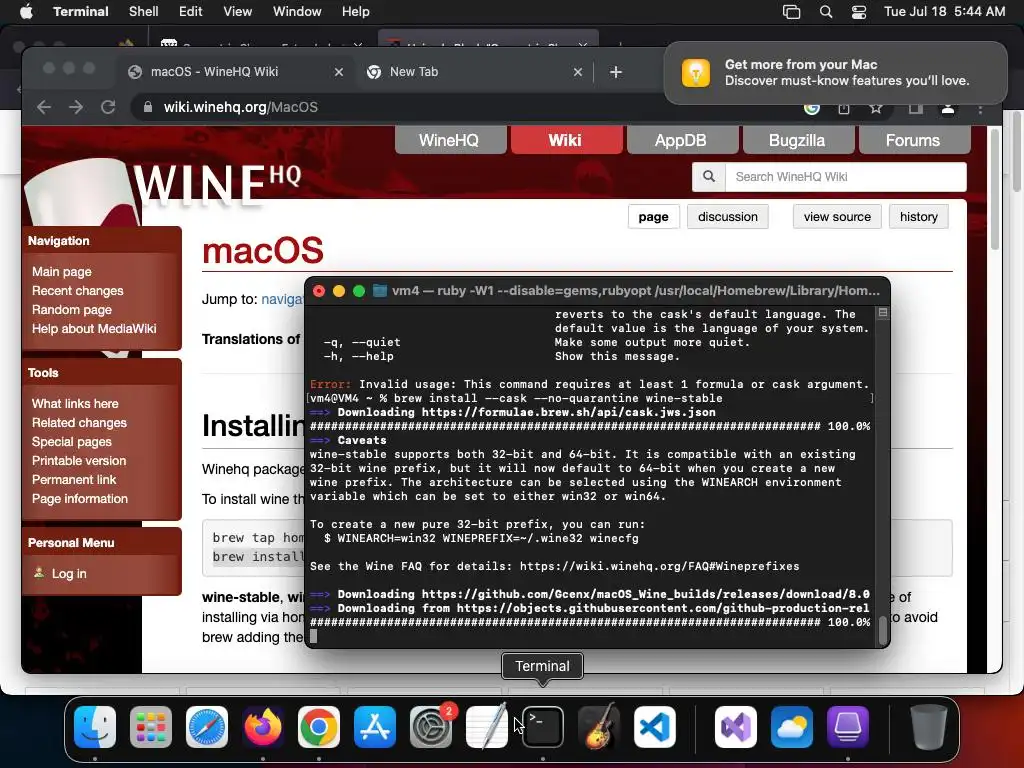Focus the Search WineHQ Wiki field
Viewport: 1024px width, 768px height.
pyautogui.click(x=846, y=176)
